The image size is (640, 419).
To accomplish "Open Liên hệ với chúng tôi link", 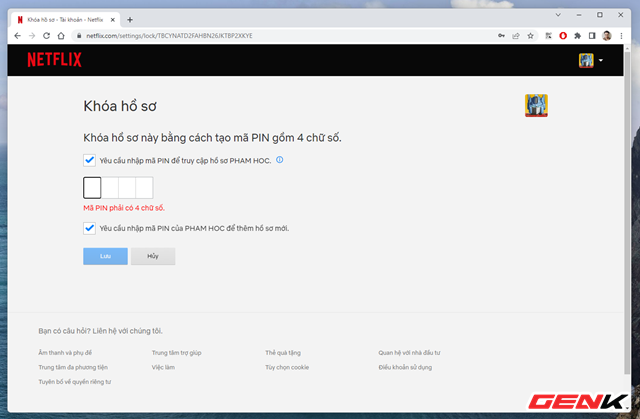I will [127, 331].
